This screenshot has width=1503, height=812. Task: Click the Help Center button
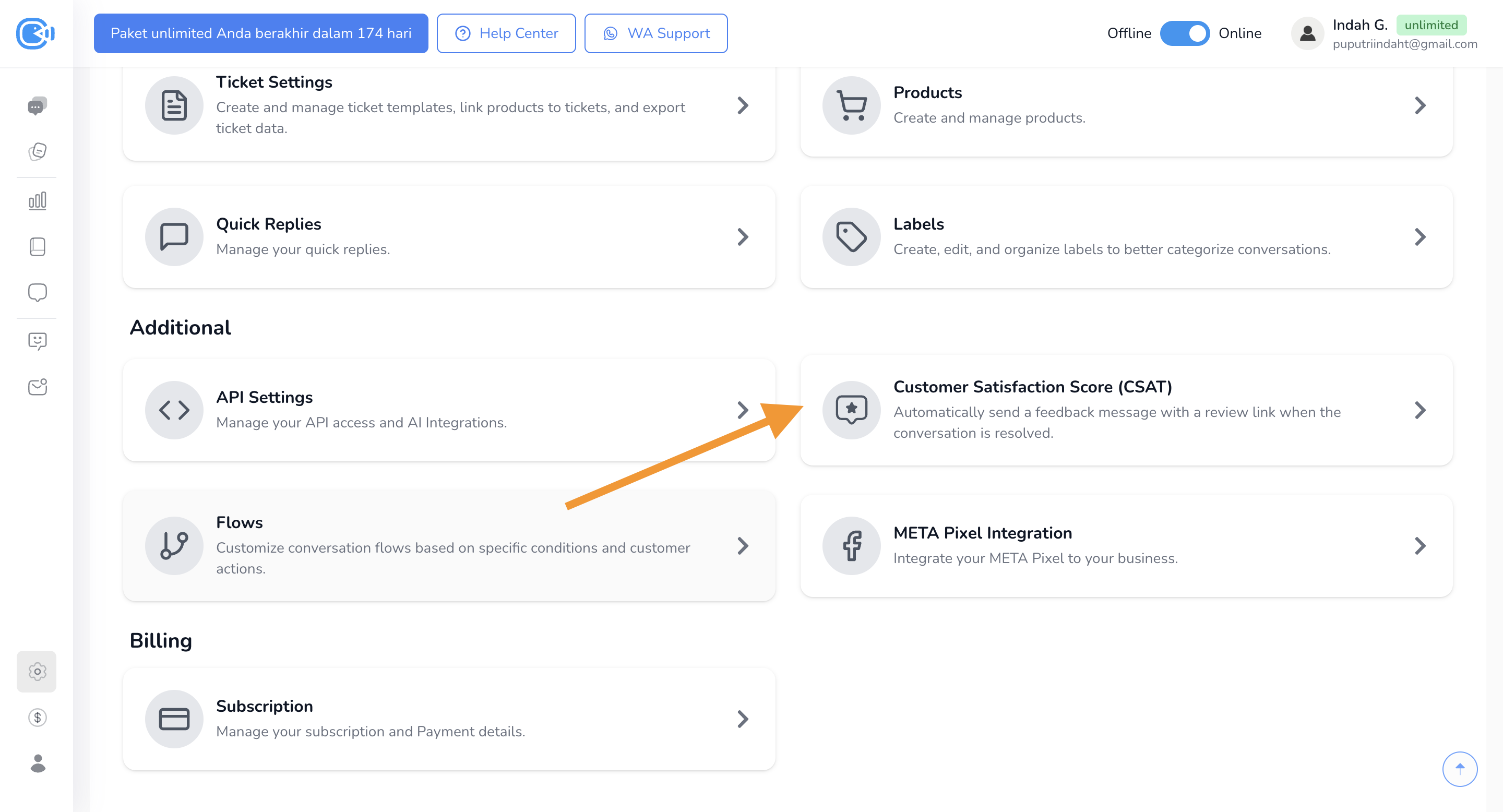(x=506, y=33)
